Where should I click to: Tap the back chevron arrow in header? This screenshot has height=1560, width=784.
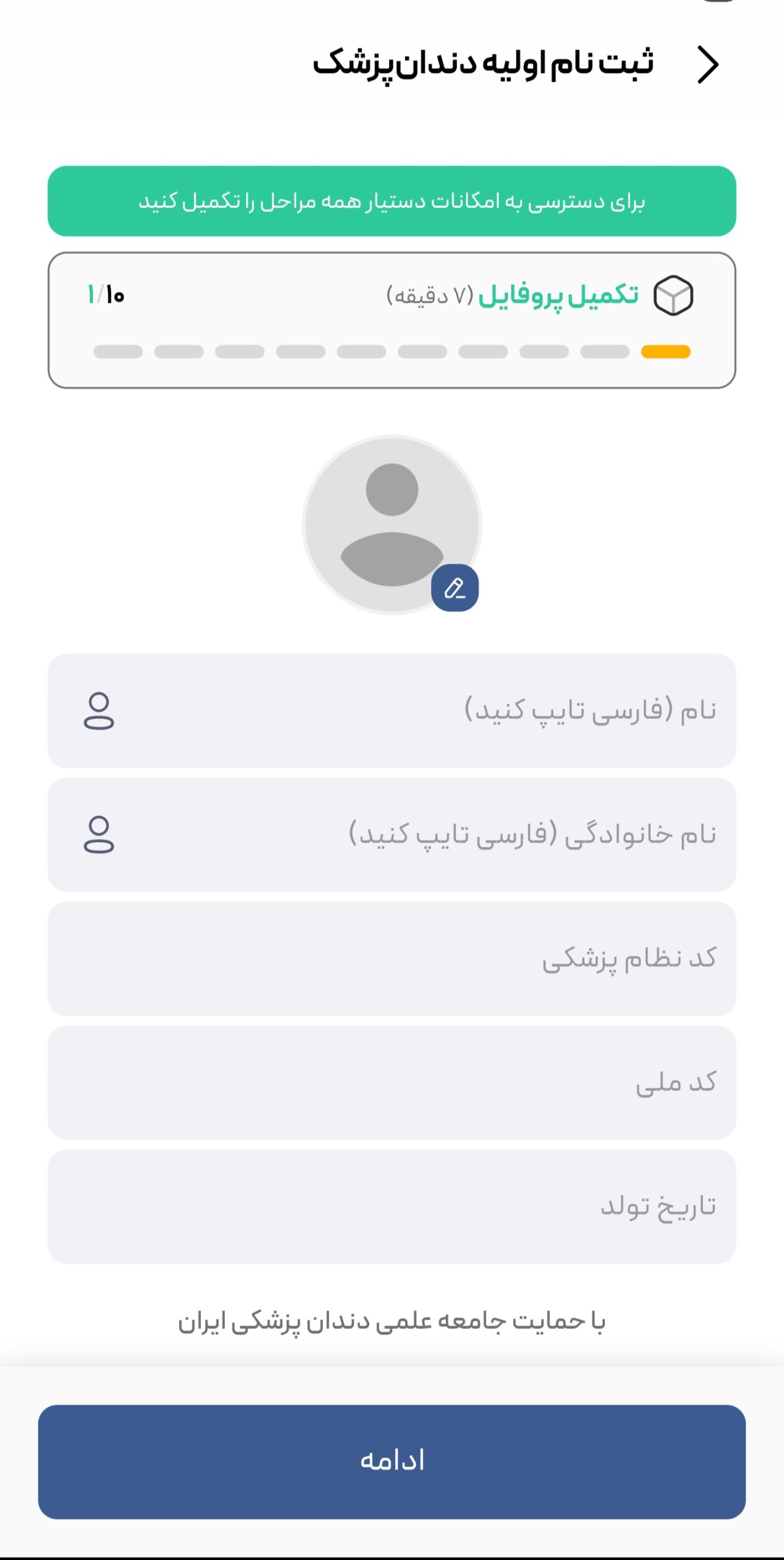(708, 65)
